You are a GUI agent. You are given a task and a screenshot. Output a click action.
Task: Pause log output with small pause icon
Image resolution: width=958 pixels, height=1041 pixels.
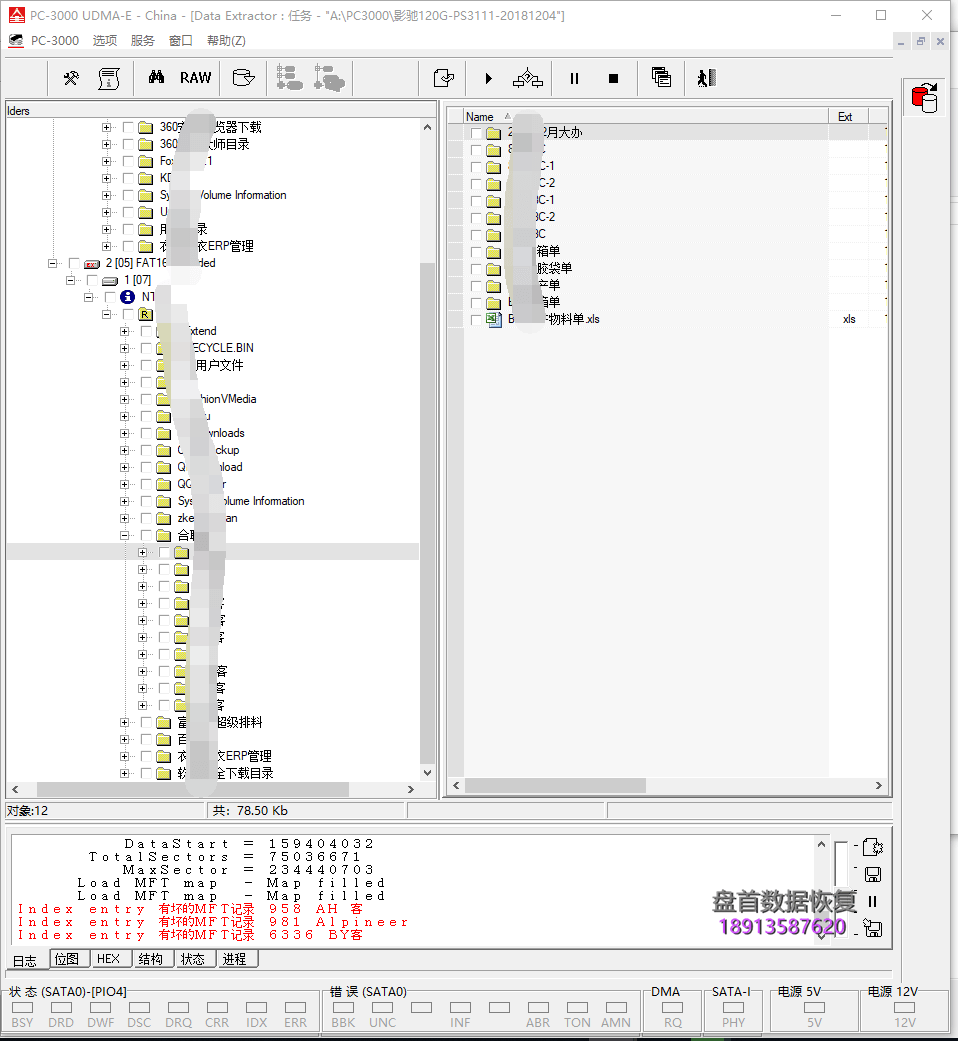click(x=872, y=901)
